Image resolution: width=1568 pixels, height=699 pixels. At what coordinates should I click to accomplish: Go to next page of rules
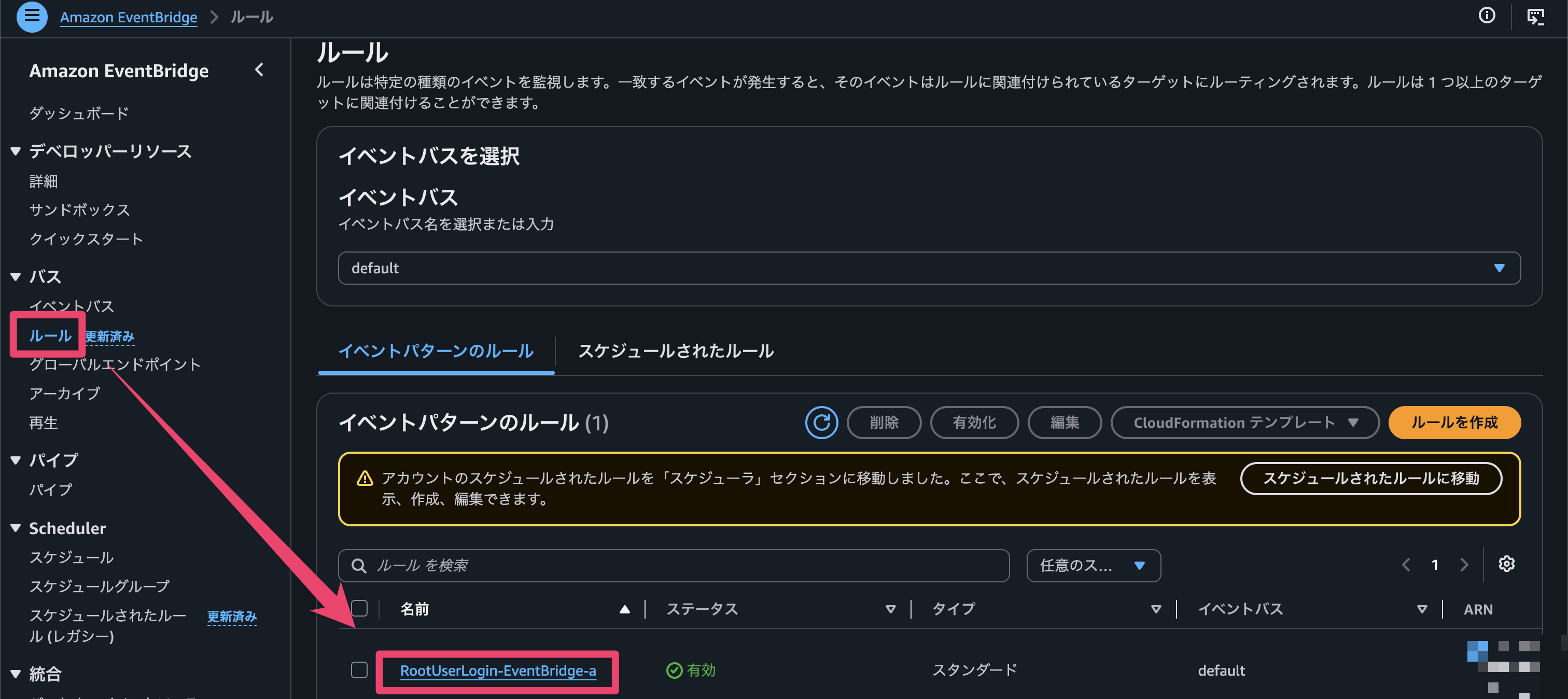[1464, 565]
